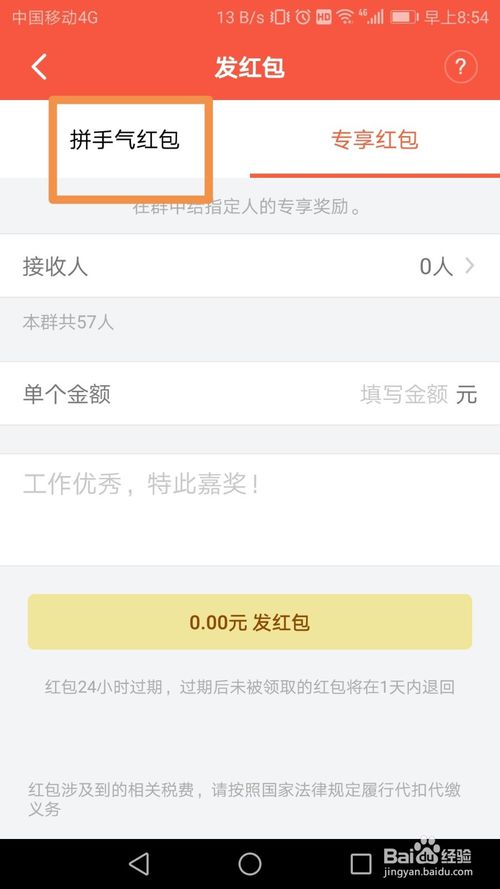Image resolution: width=500 pixels, height=889 pixels.
Task: Tap the 工作优秀，特此嘉奖 message field
Action: 250,509
